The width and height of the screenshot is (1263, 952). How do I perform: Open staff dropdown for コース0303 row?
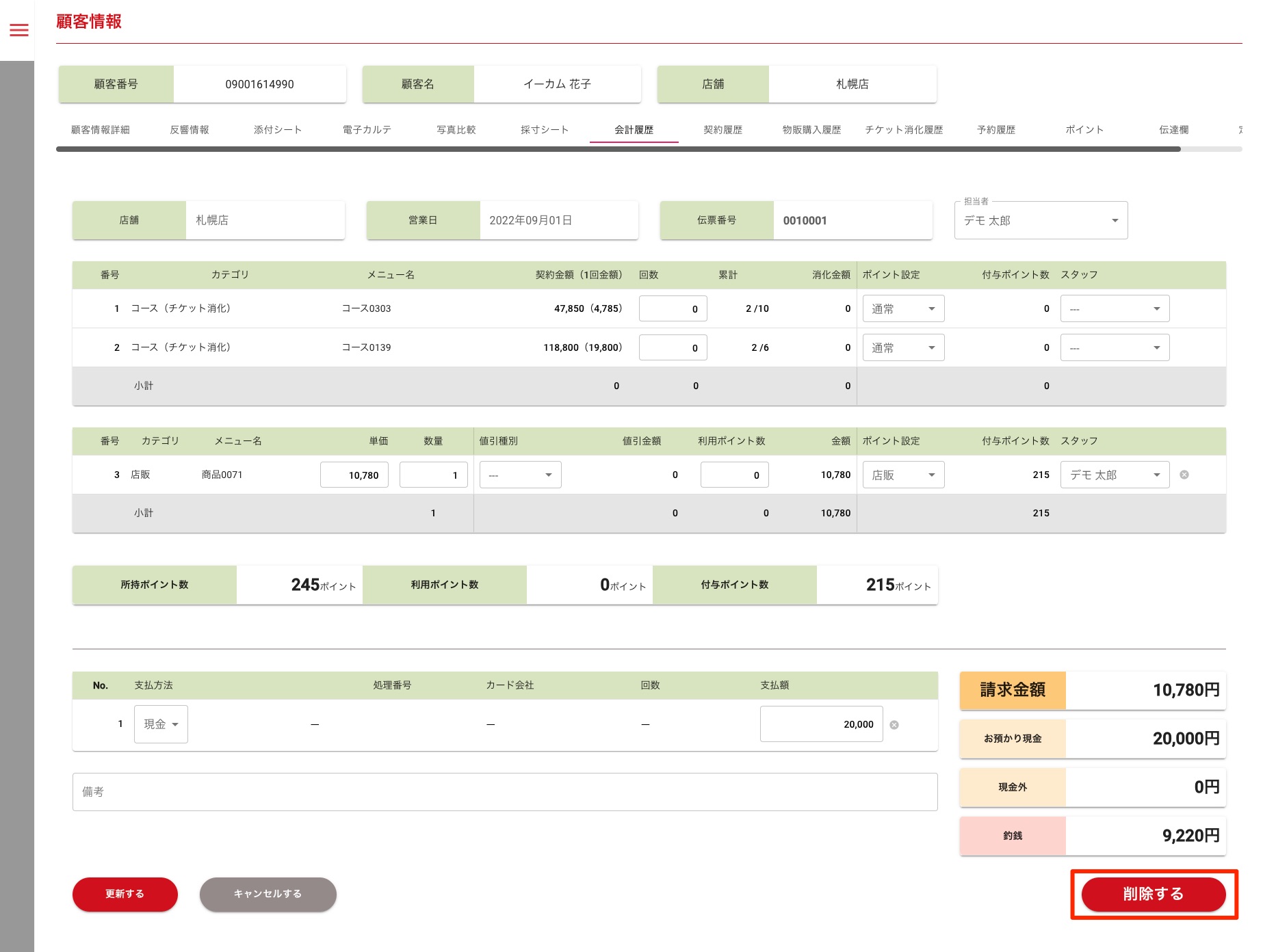(x=1114, y=309)
